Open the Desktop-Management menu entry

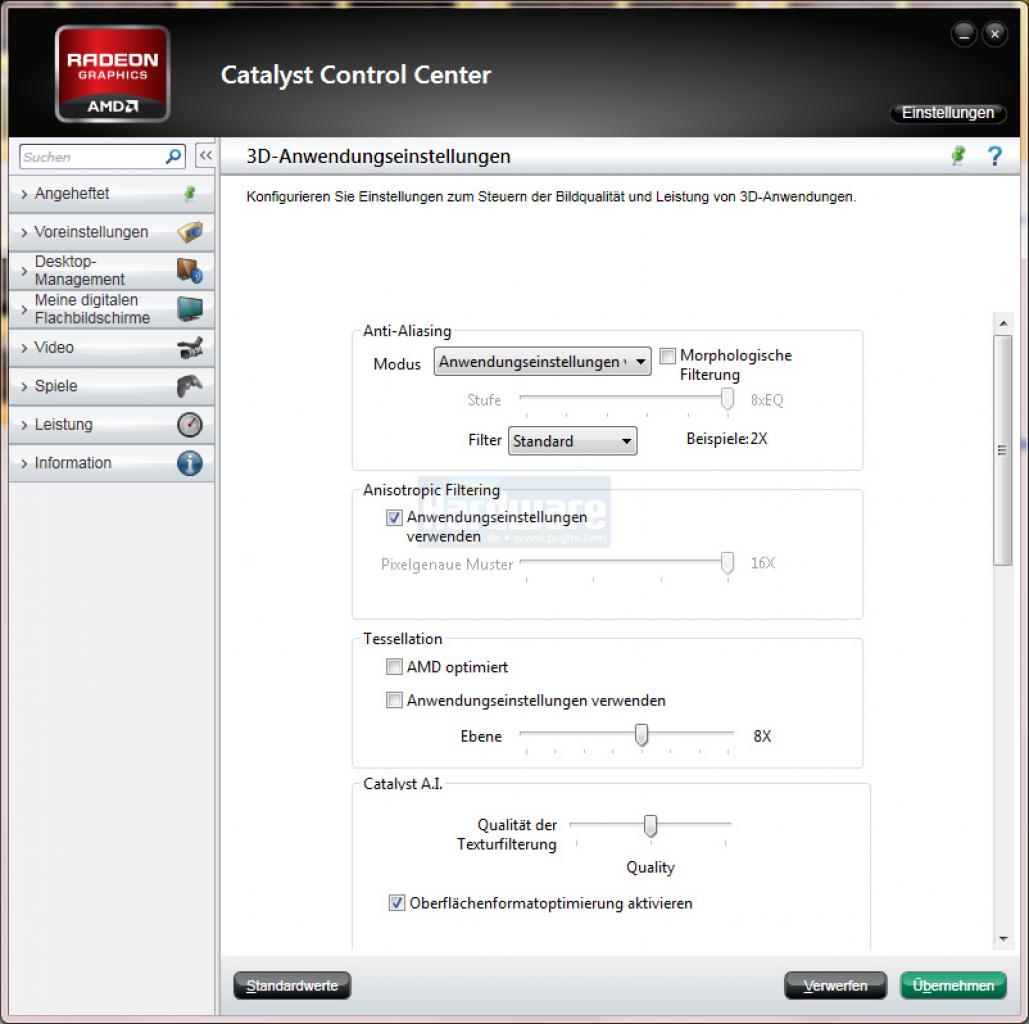coord(112,270)
